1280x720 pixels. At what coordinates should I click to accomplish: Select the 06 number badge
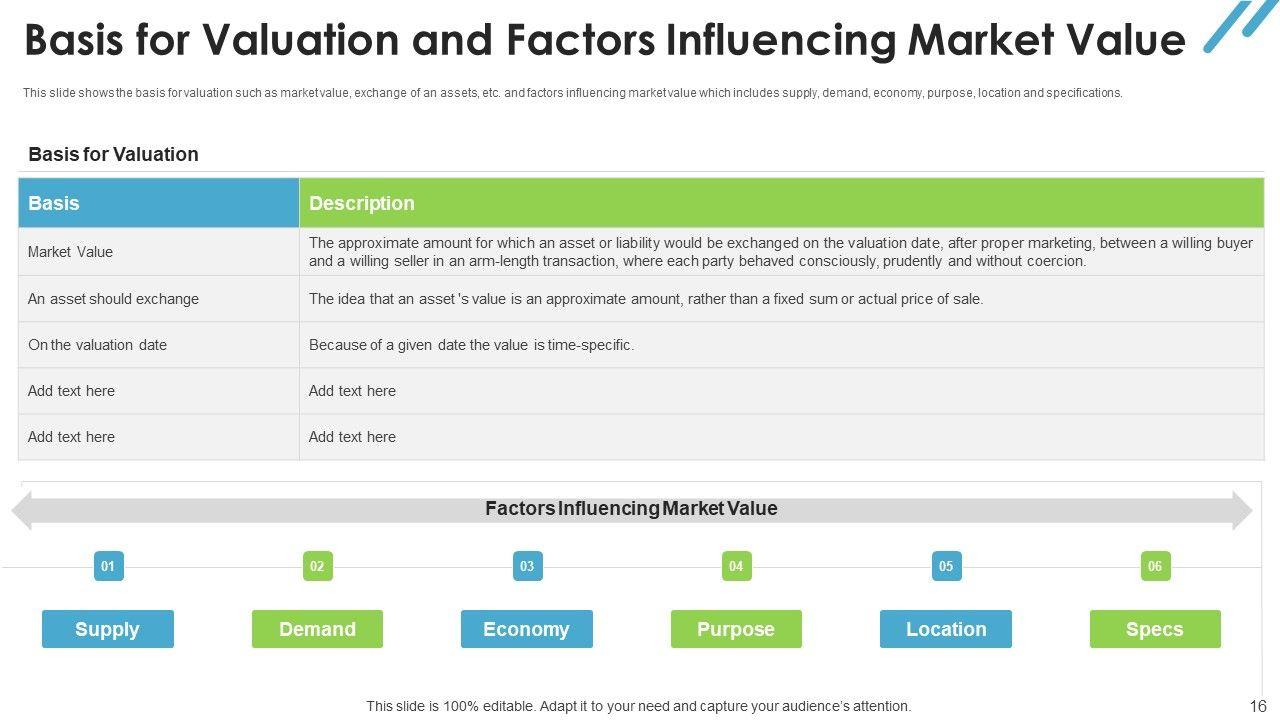coord(1155,566)
